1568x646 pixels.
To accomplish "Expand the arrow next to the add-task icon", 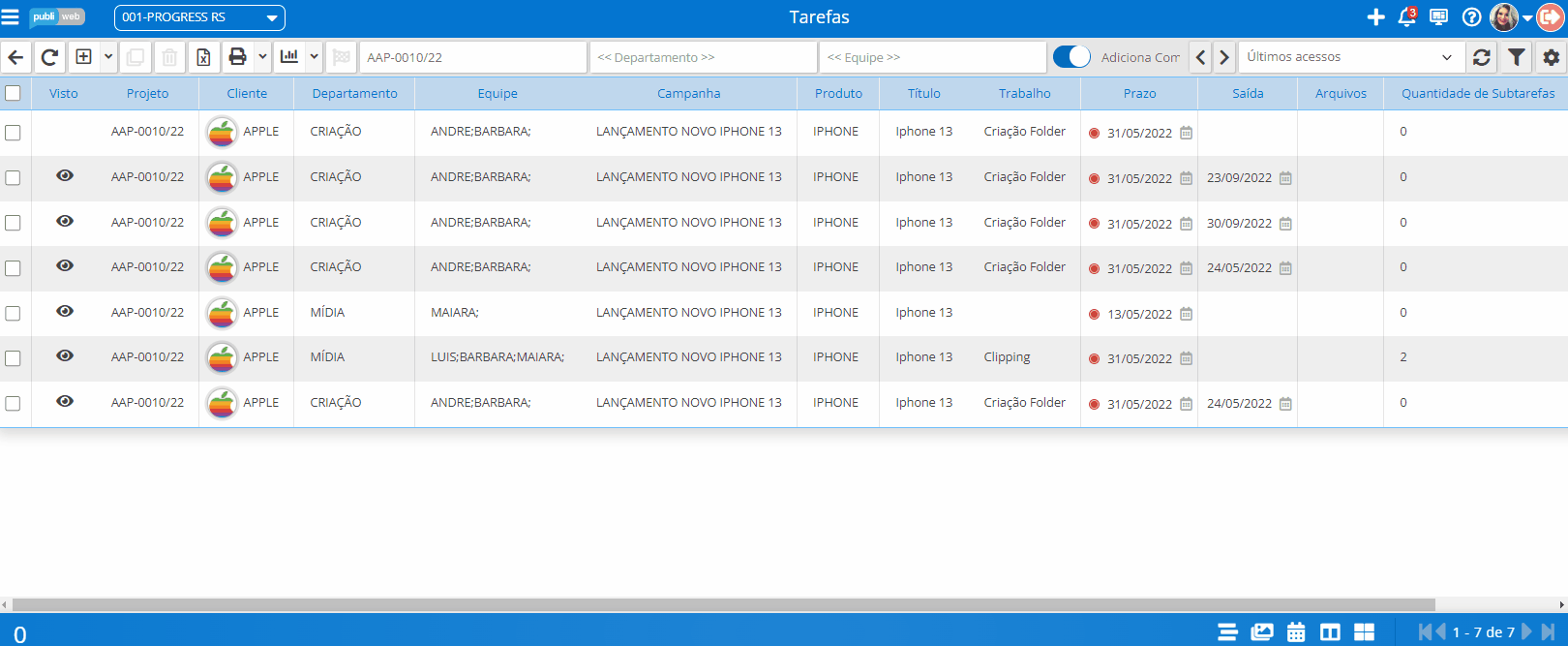I will [108, 57].
